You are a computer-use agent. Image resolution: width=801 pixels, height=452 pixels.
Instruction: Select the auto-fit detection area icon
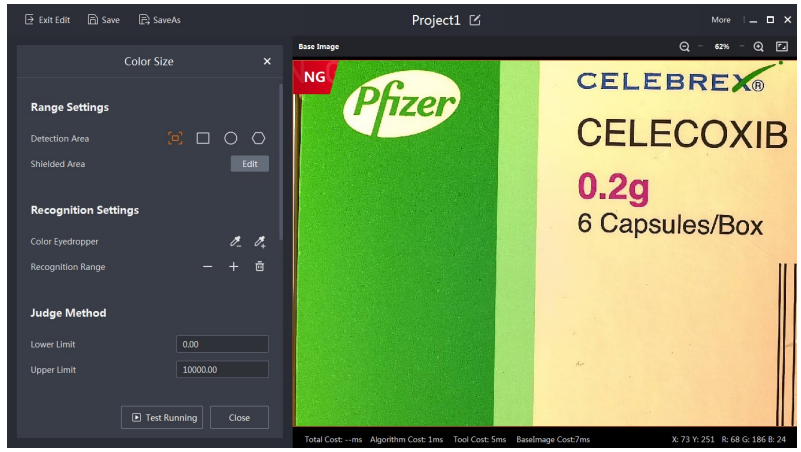click(x=175, y=138)
